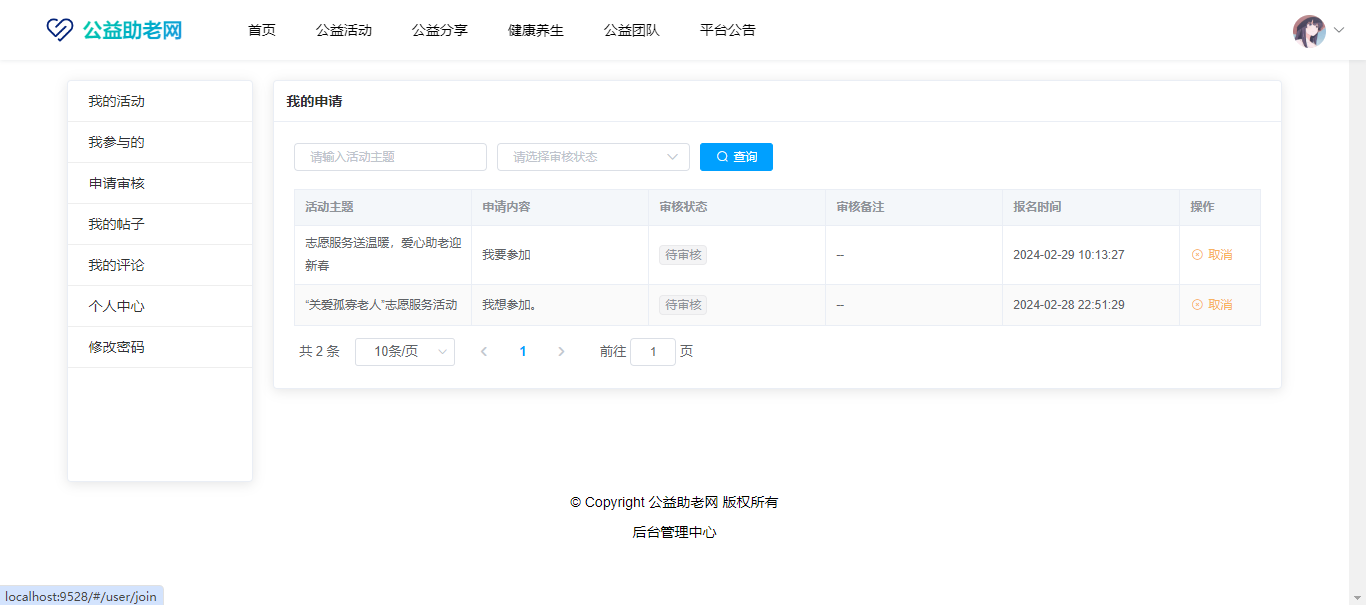Cancel the 志愿服务送温暖 application
The height and width of the screenshot is (605, 1366).
tap(1212, 255)
